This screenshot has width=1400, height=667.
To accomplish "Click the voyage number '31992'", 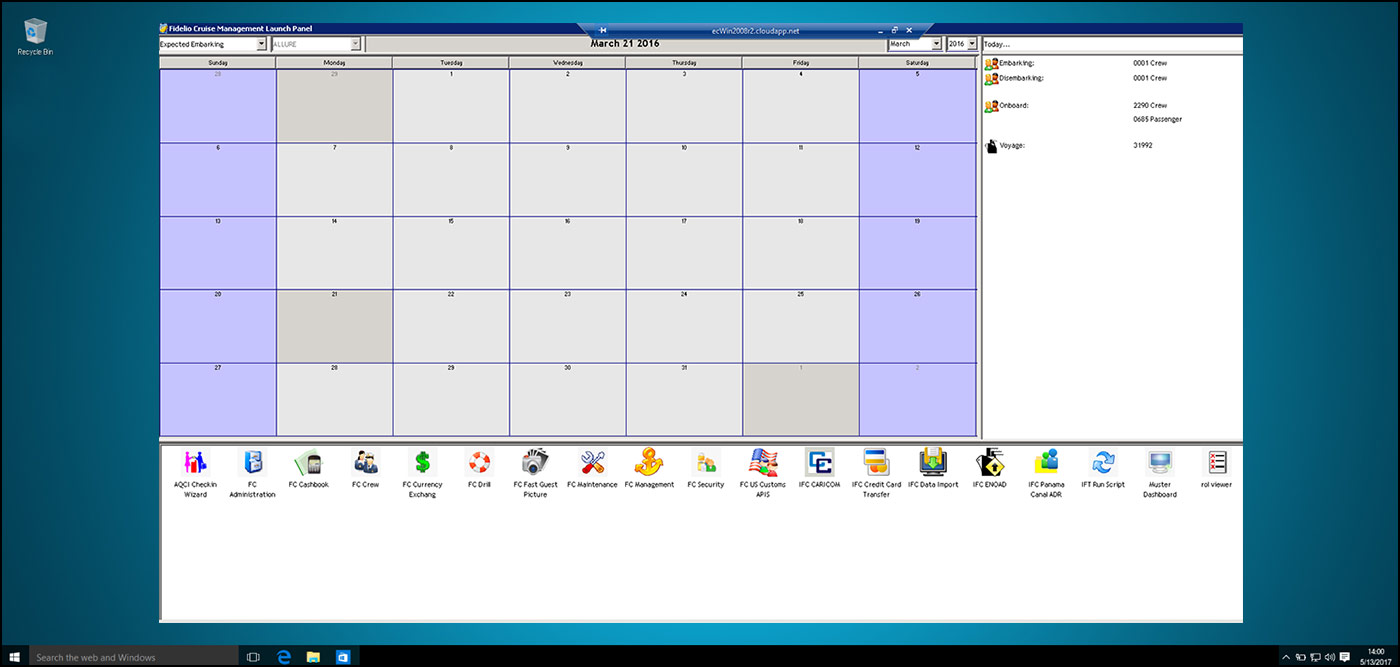I will click(1143, 146).
